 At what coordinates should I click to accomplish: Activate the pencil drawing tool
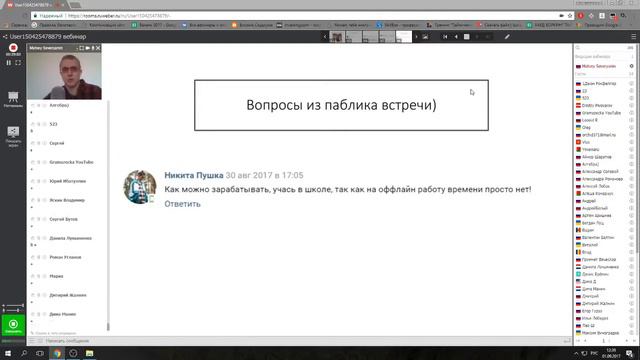coord(507,37)
